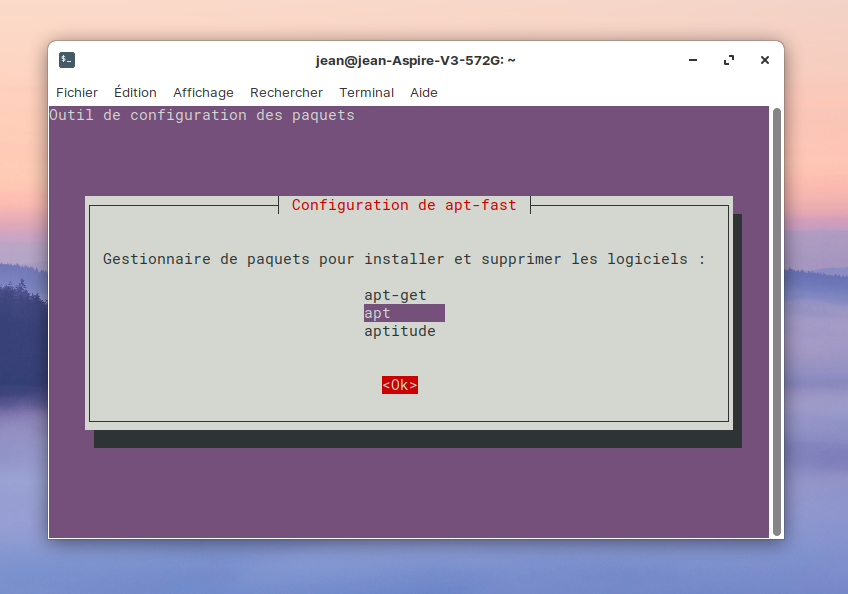Open the Aide menu
848x594 pixels.
424,92
